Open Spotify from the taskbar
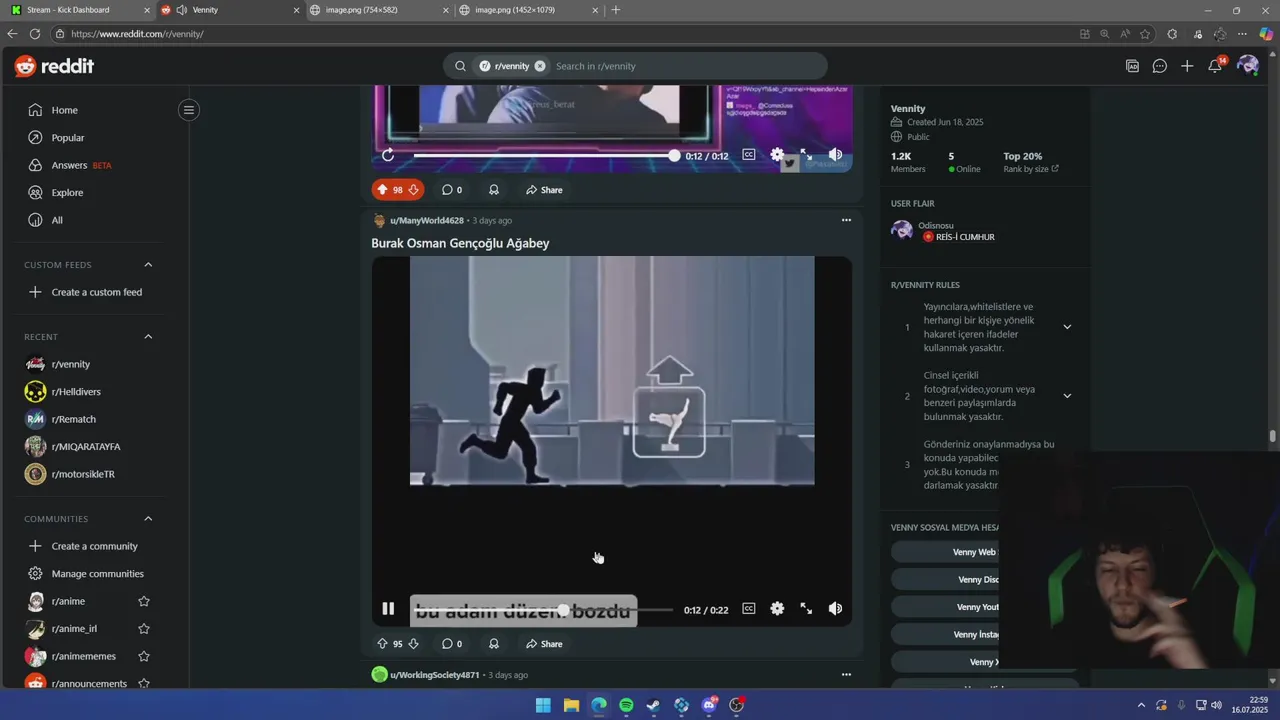 point(626,705)
